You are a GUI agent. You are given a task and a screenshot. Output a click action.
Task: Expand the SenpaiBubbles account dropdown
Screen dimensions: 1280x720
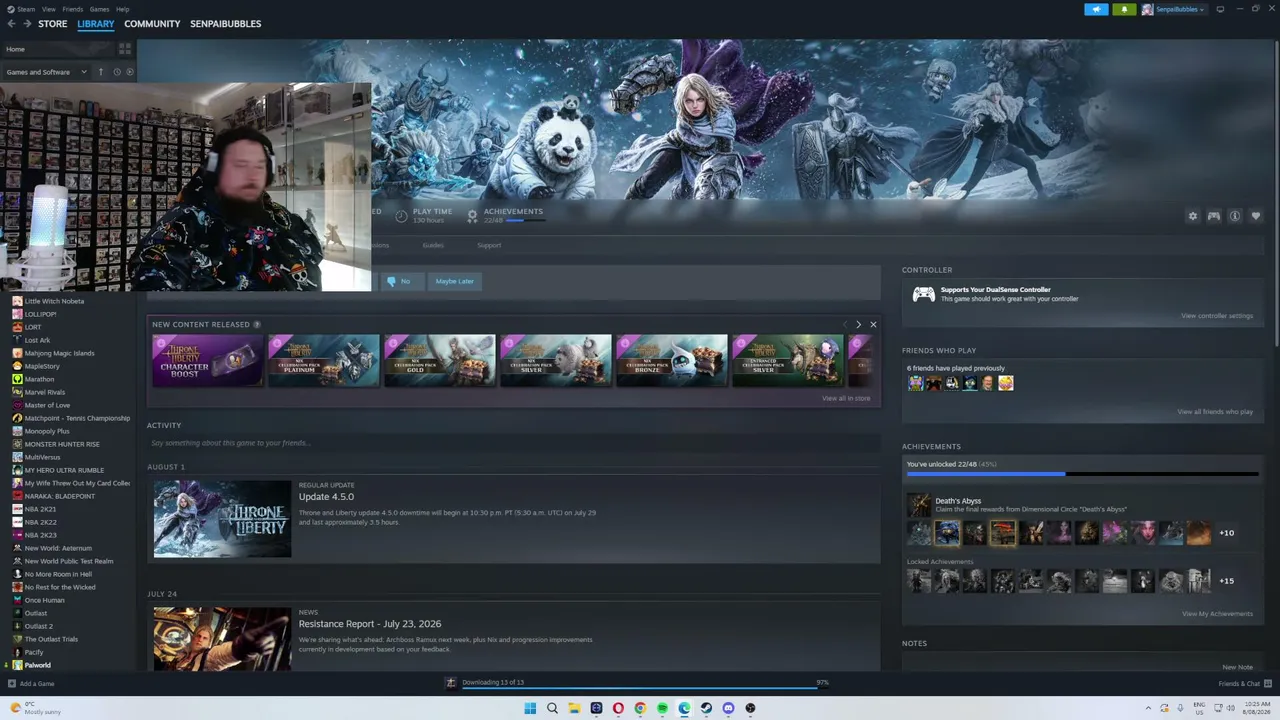pyautogui.click(x=1174, y=9)
